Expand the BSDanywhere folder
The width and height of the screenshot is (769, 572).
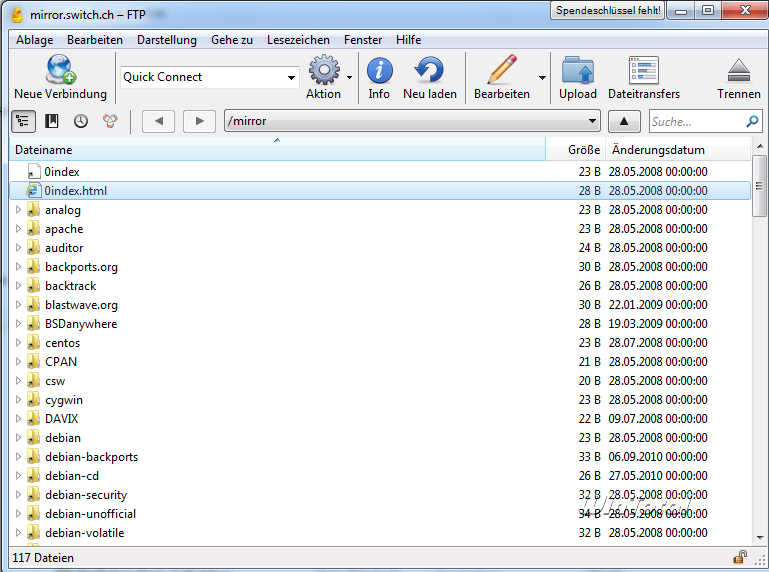(19, 324)
